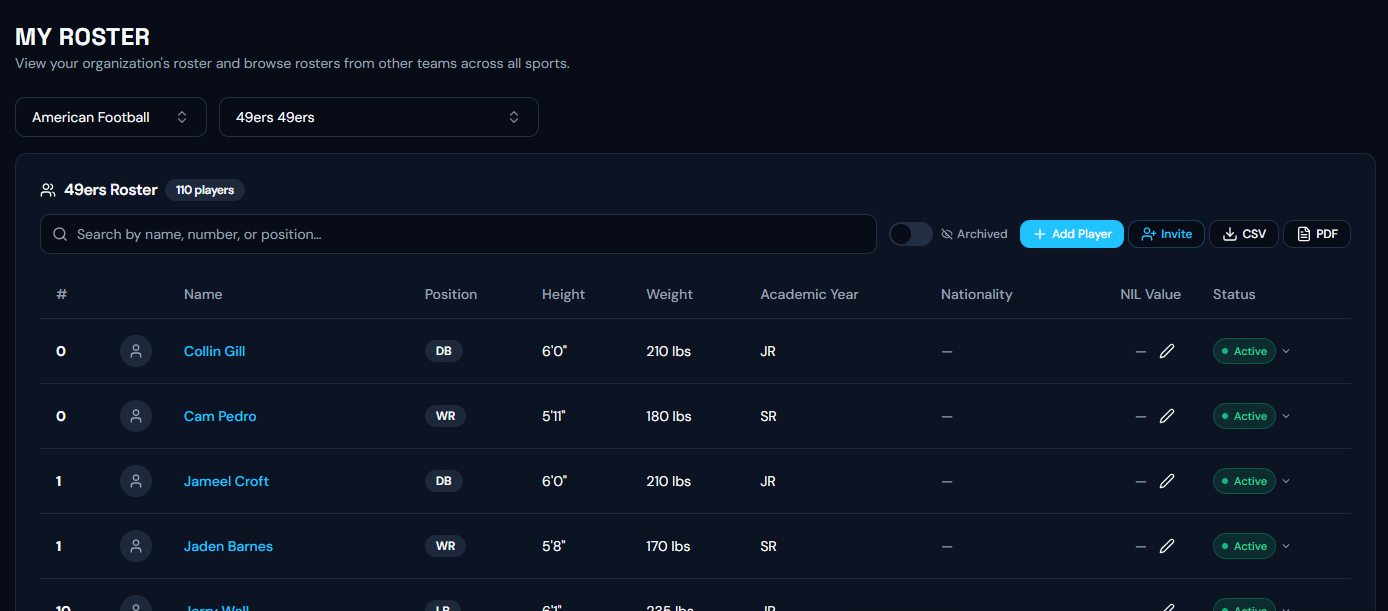Click the Status column header
The height and width of the screenshot is (611, 1388).
[x=1234, y=294]
